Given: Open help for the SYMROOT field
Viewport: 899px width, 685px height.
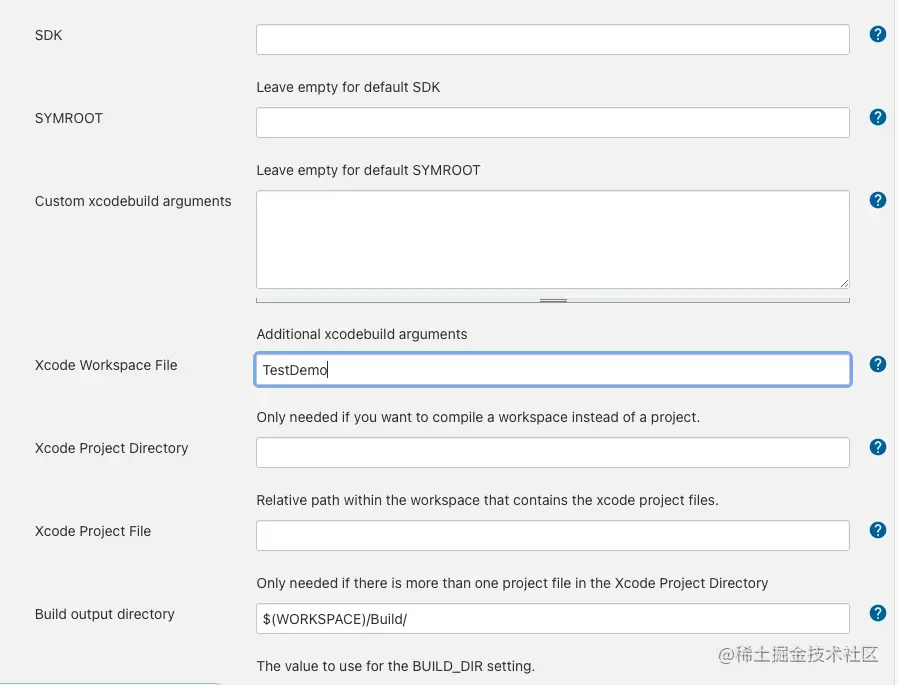Looking at the screenshot, I should point(878,117).
